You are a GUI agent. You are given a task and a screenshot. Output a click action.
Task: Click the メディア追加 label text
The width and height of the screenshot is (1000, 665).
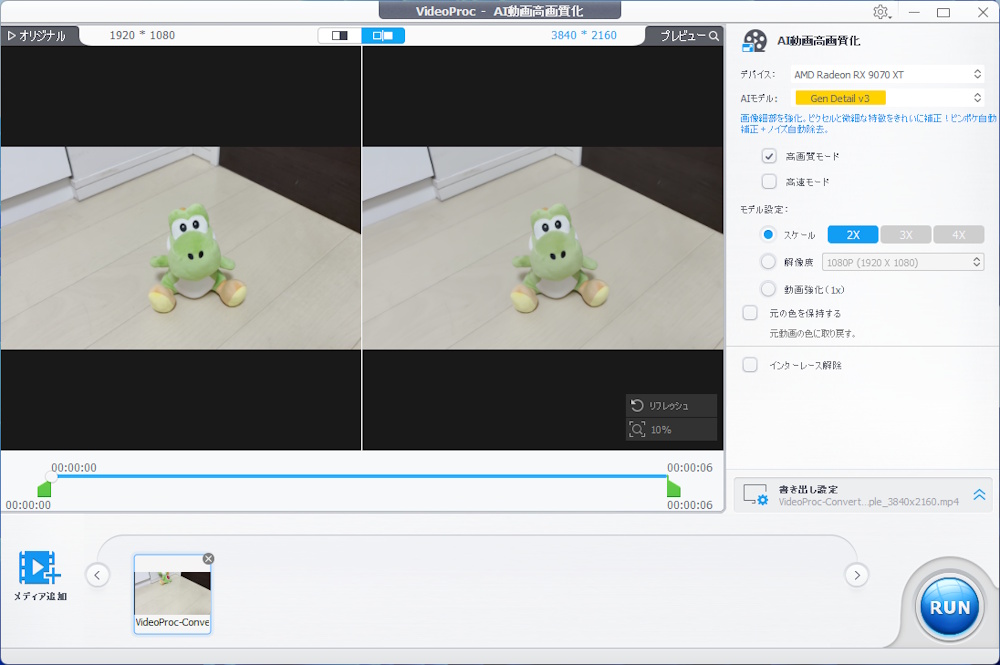[x=40, y=596]
